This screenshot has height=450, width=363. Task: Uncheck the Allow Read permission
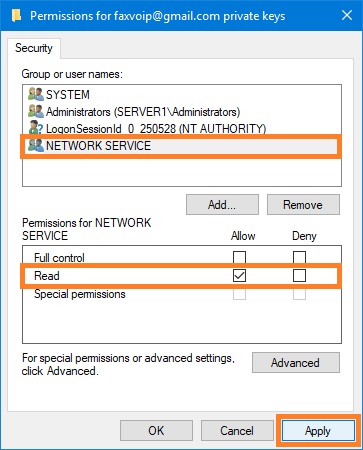tap(239, 276)
